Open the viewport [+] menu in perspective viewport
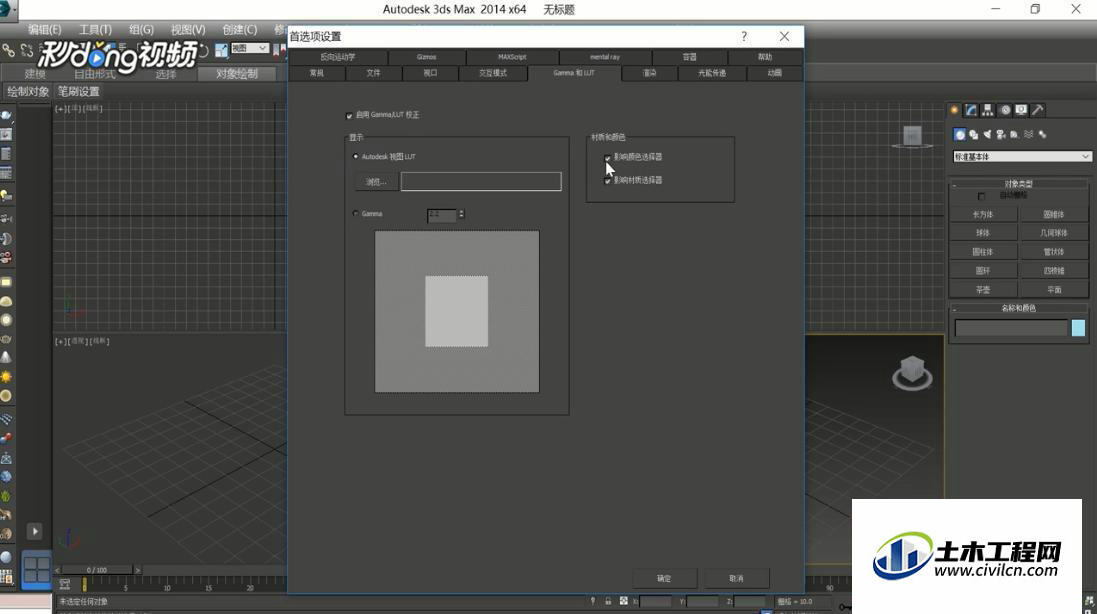This screenshot has width=1097, height=614. click(61, 342)
